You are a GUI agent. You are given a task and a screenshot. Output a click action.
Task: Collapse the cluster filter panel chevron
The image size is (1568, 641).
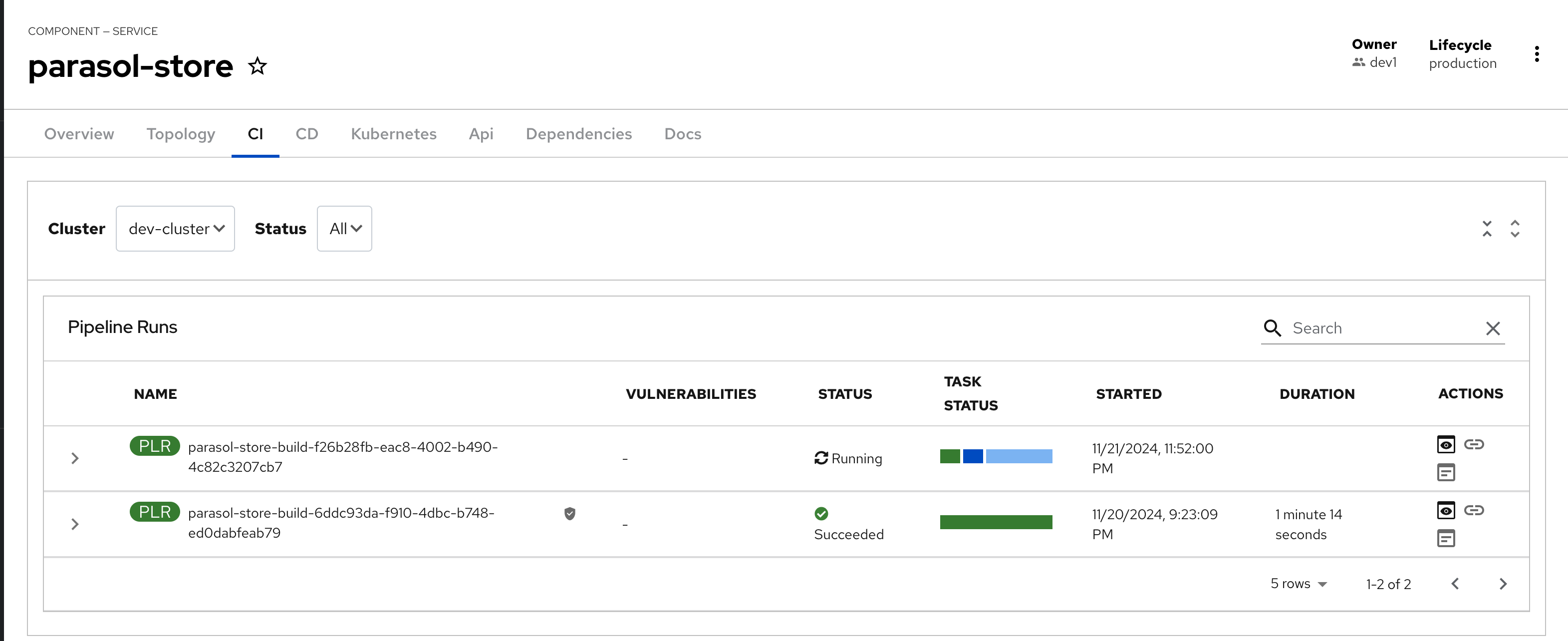click(1488, 228)
